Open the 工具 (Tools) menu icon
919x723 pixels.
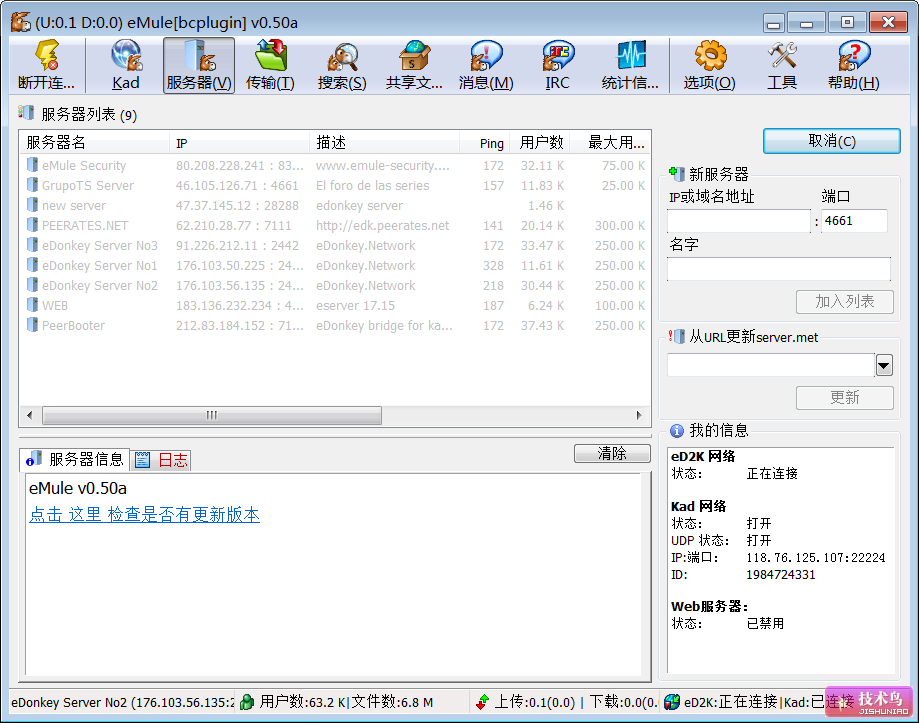click(x=780, y=65)
